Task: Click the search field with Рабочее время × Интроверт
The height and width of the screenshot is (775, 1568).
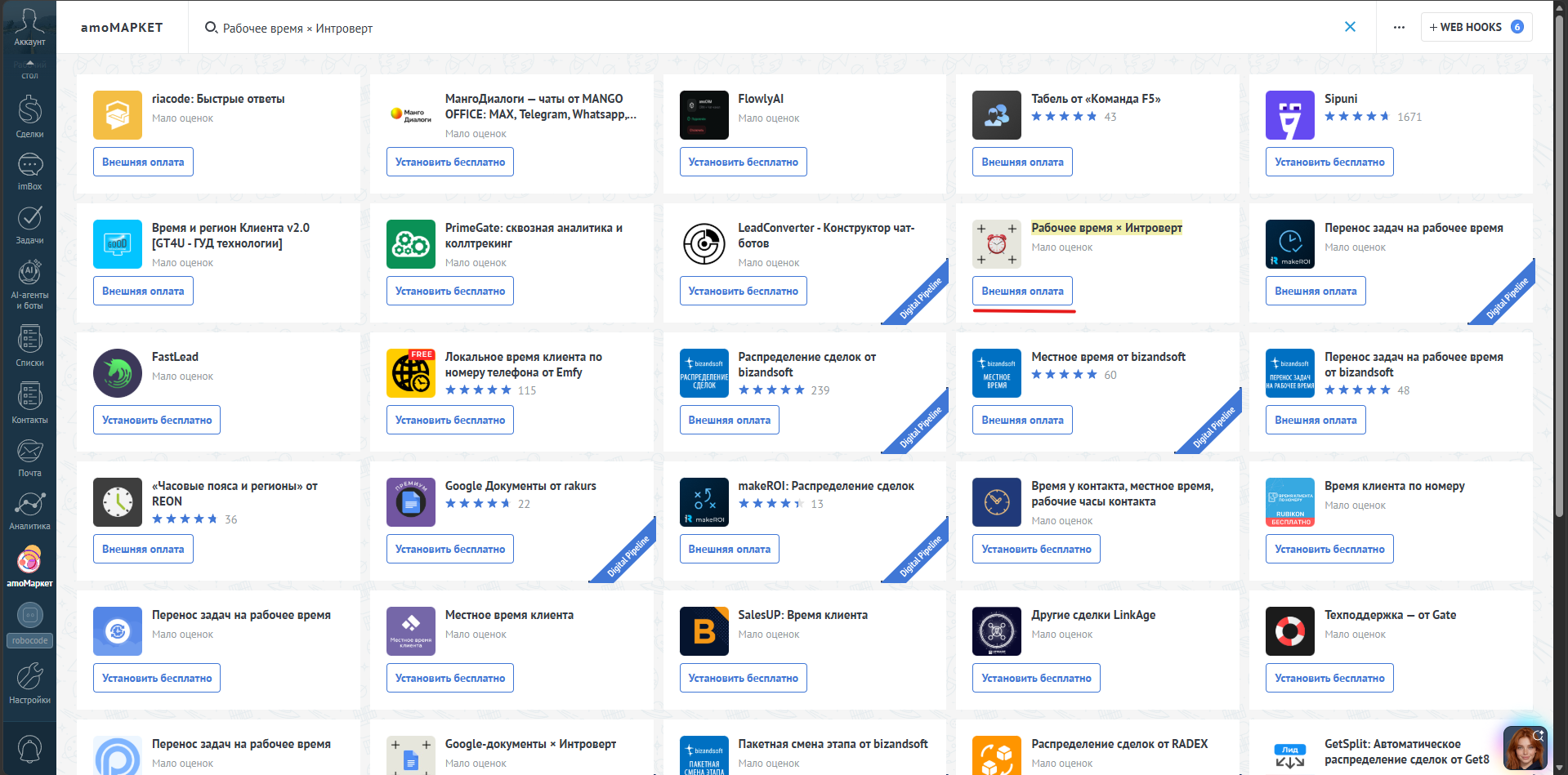Action: tap(768, 28)
